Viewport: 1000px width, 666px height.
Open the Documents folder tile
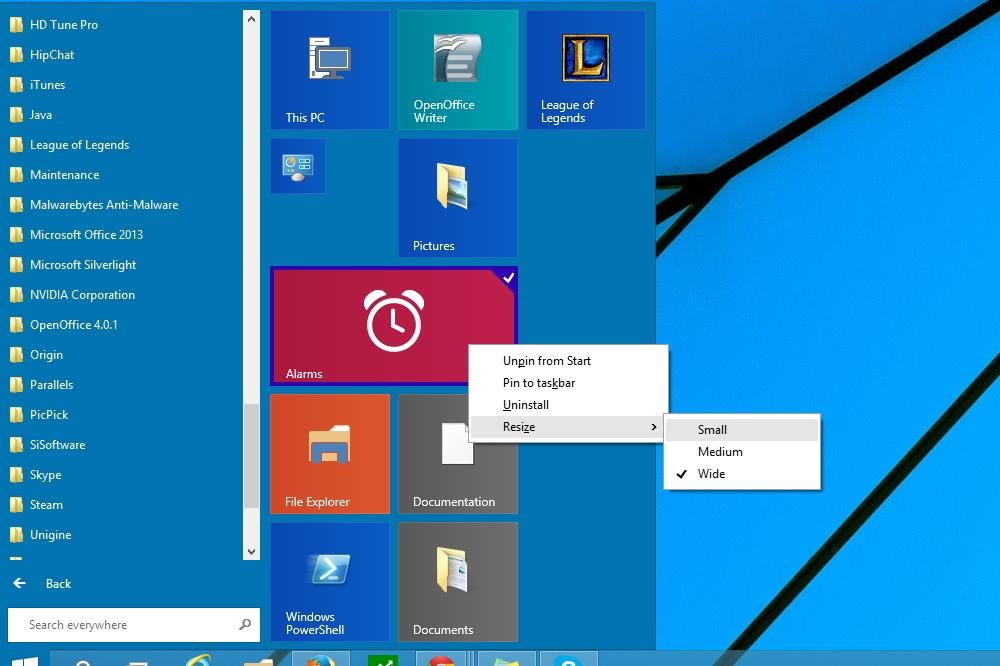(458, 582)
